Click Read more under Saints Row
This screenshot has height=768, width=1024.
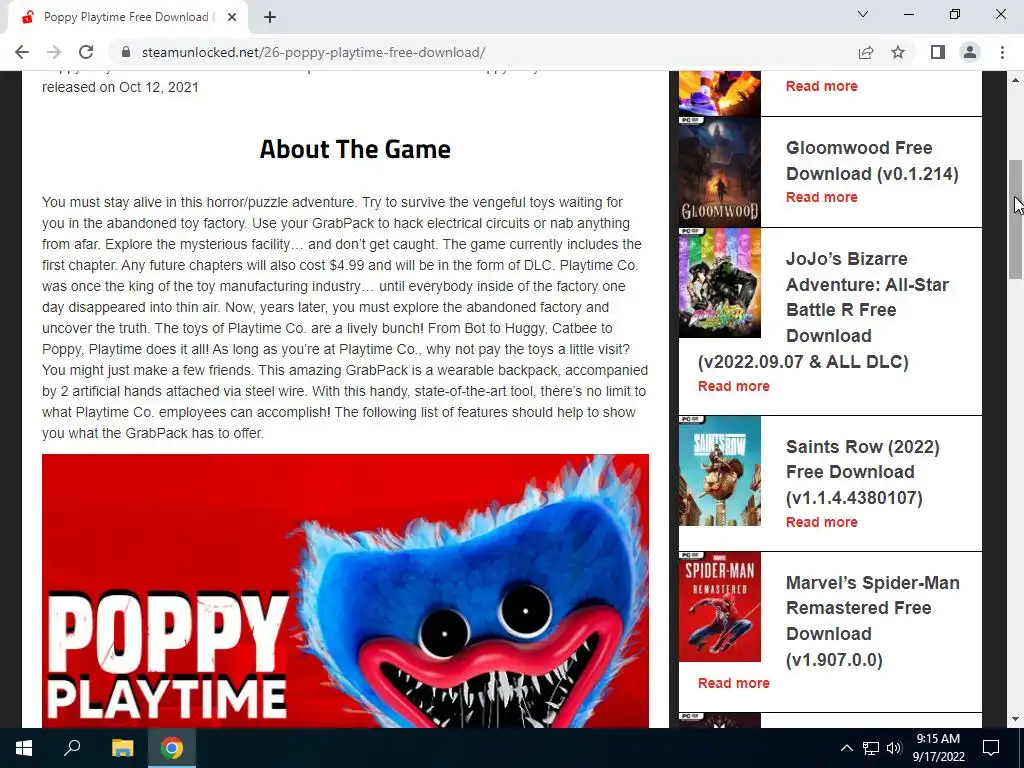tap(822, 522)
